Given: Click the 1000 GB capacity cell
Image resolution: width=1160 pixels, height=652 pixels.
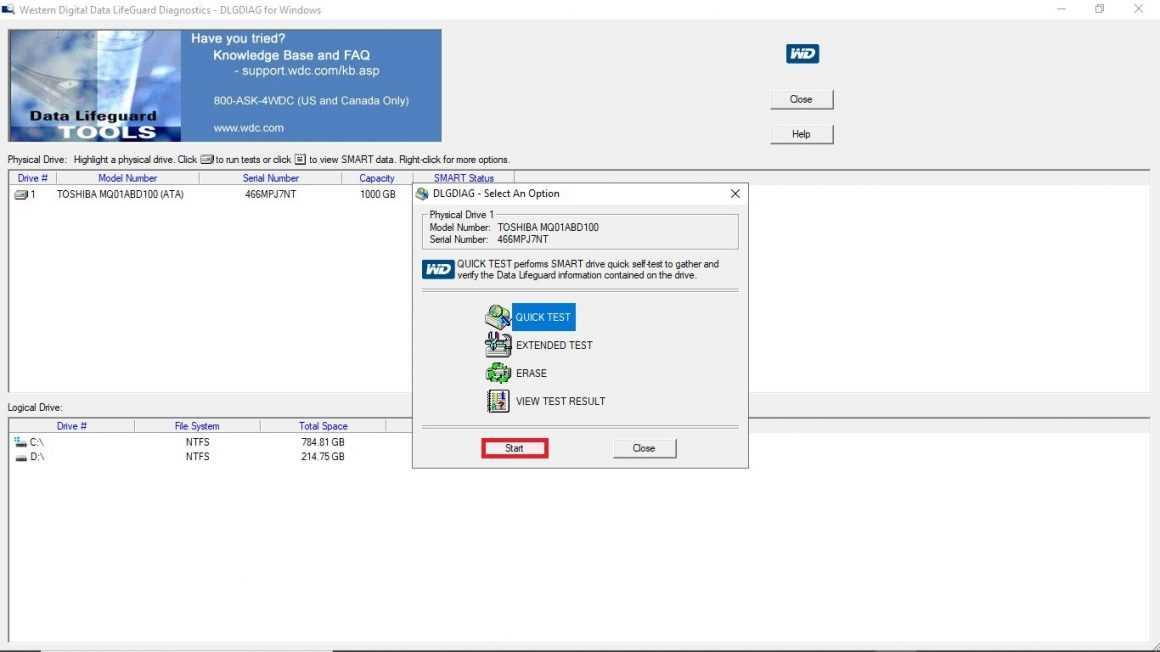Looking at the screenshot, I should coord(377,195).
